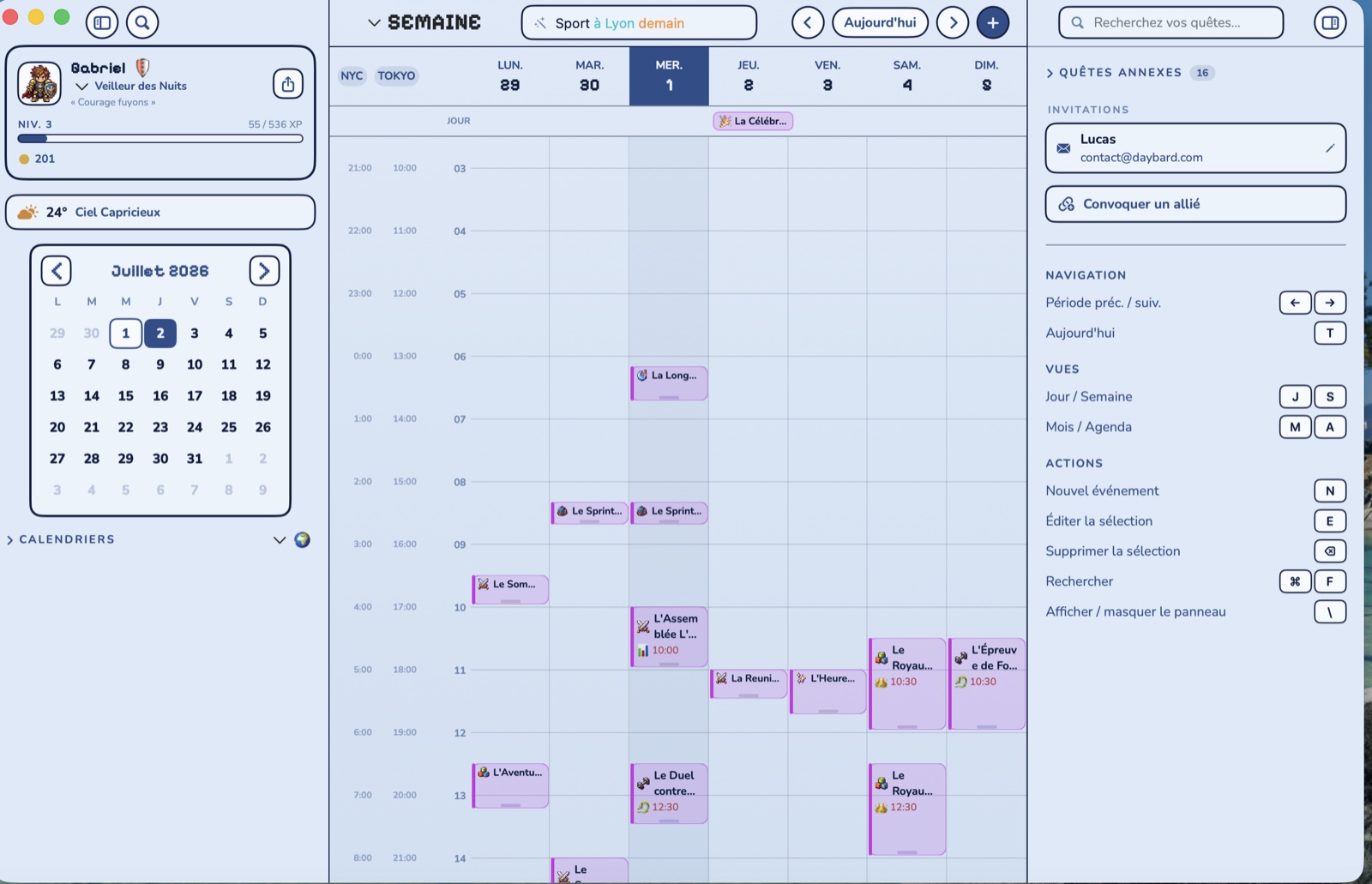
Task: Click the globe icon beside Calendriers
Action: click(x=302, y=539)
